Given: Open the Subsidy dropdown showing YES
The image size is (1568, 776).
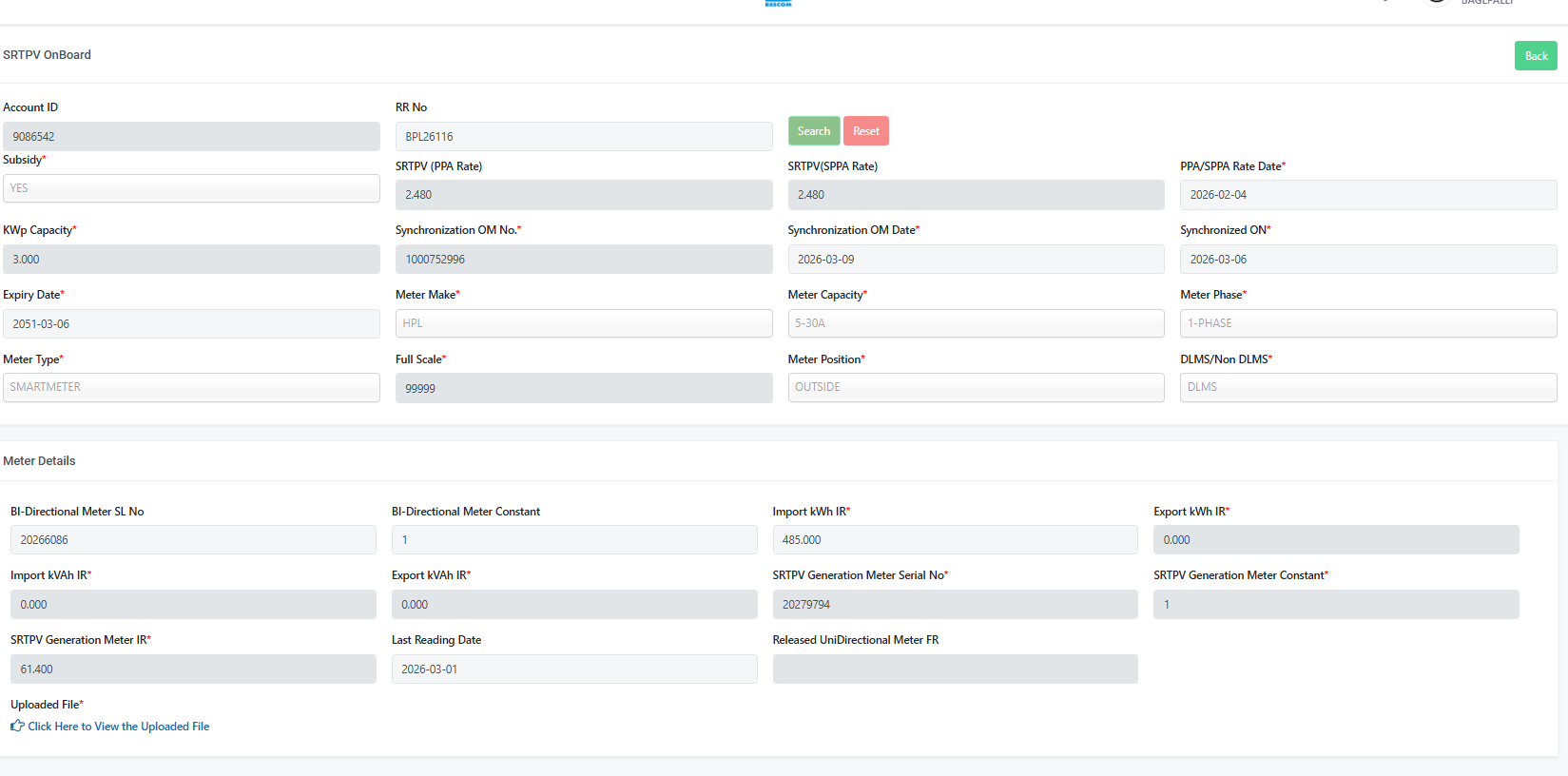Looking at the screenshot, I should pos(191,188).
